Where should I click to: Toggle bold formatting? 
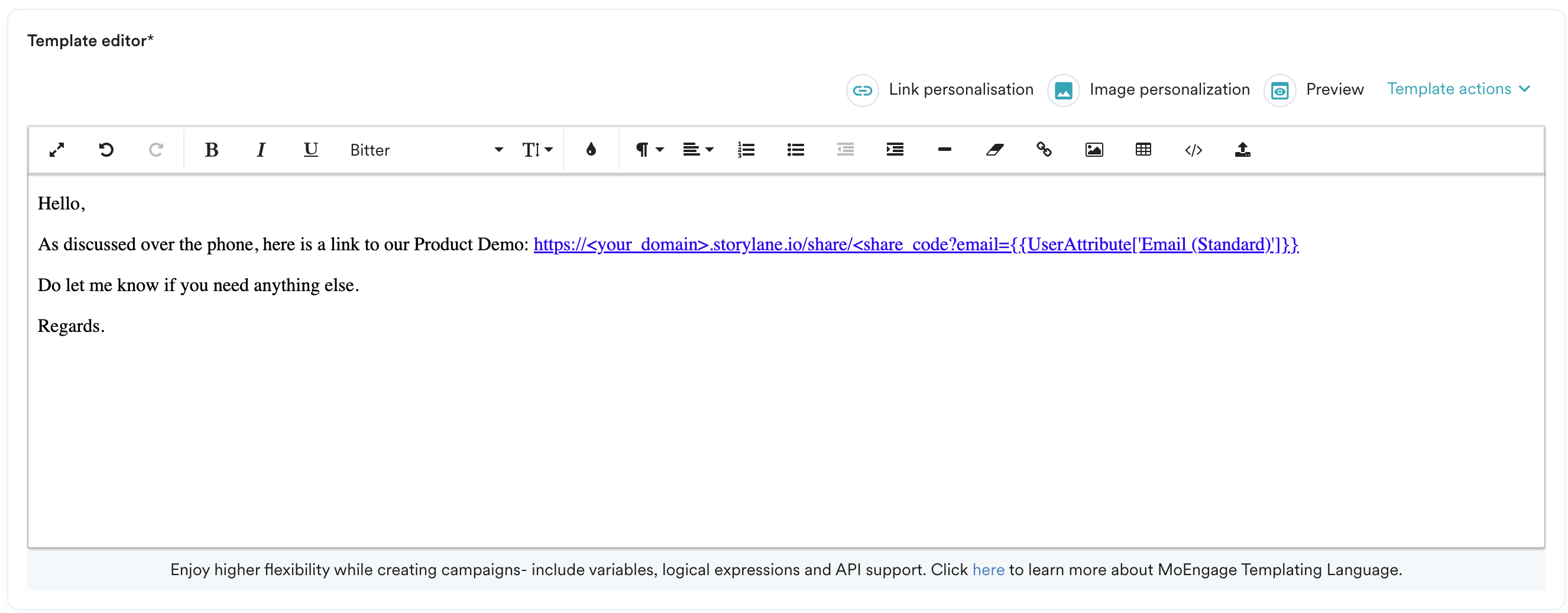(x=211, y=150)
